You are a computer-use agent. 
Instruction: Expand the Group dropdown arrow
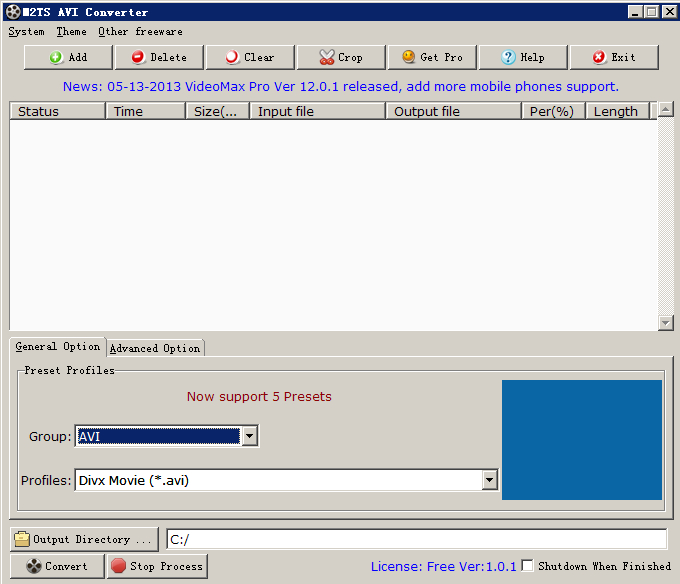pyautogui.click(x=249, y=436)
